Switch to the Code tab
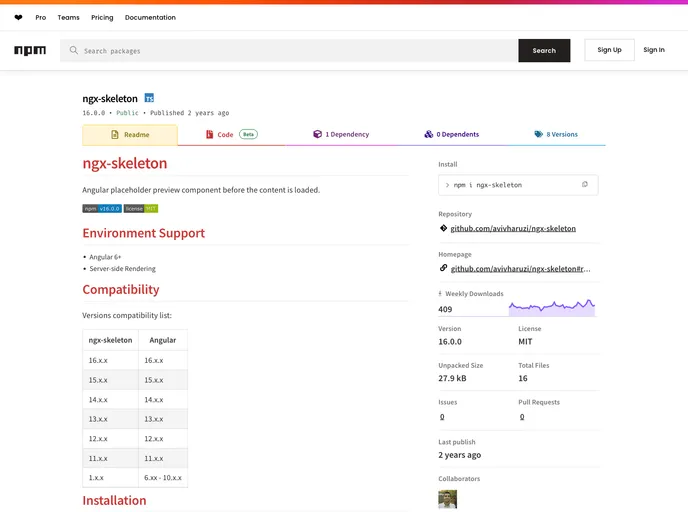This screenshot has width=688, height=512. [231, 135]
